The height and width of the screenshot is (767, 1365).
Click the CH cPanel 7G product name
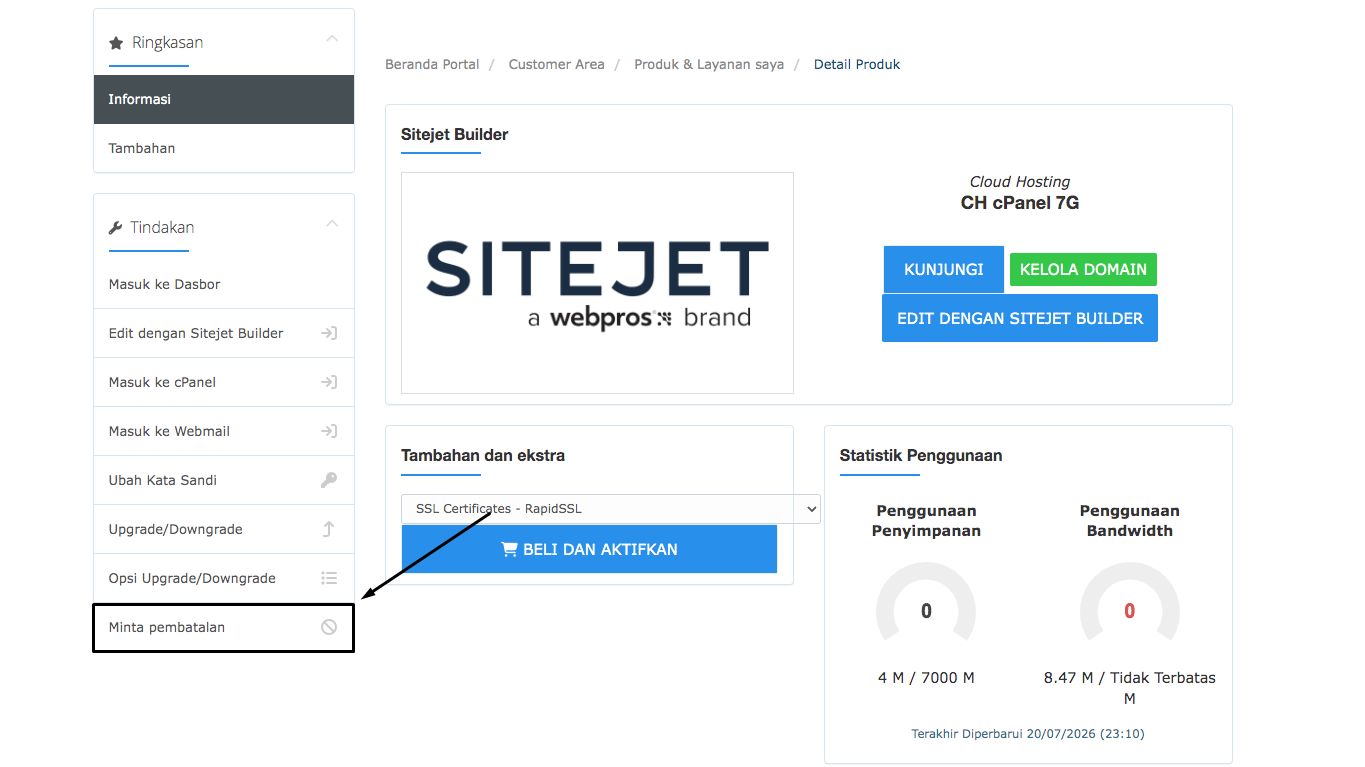pyautogui.click(x=1020, y=203)
